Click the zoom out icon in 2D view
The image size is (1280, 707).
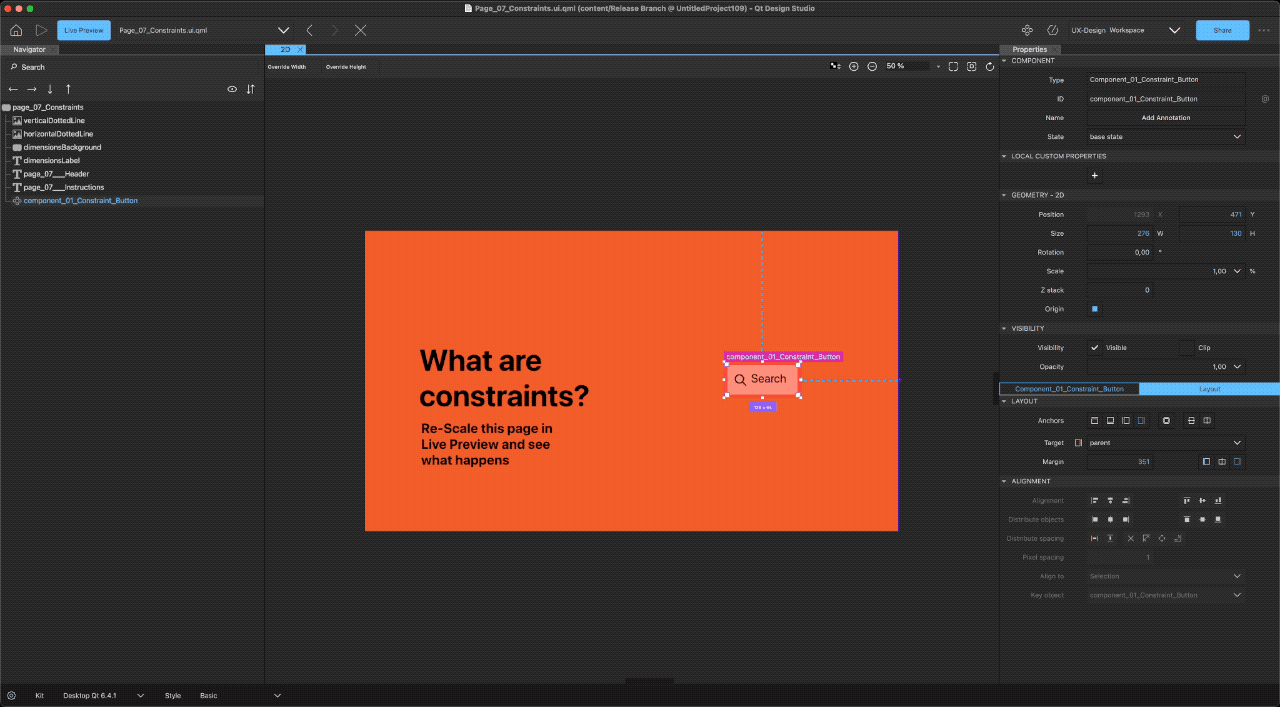(872, 66)
